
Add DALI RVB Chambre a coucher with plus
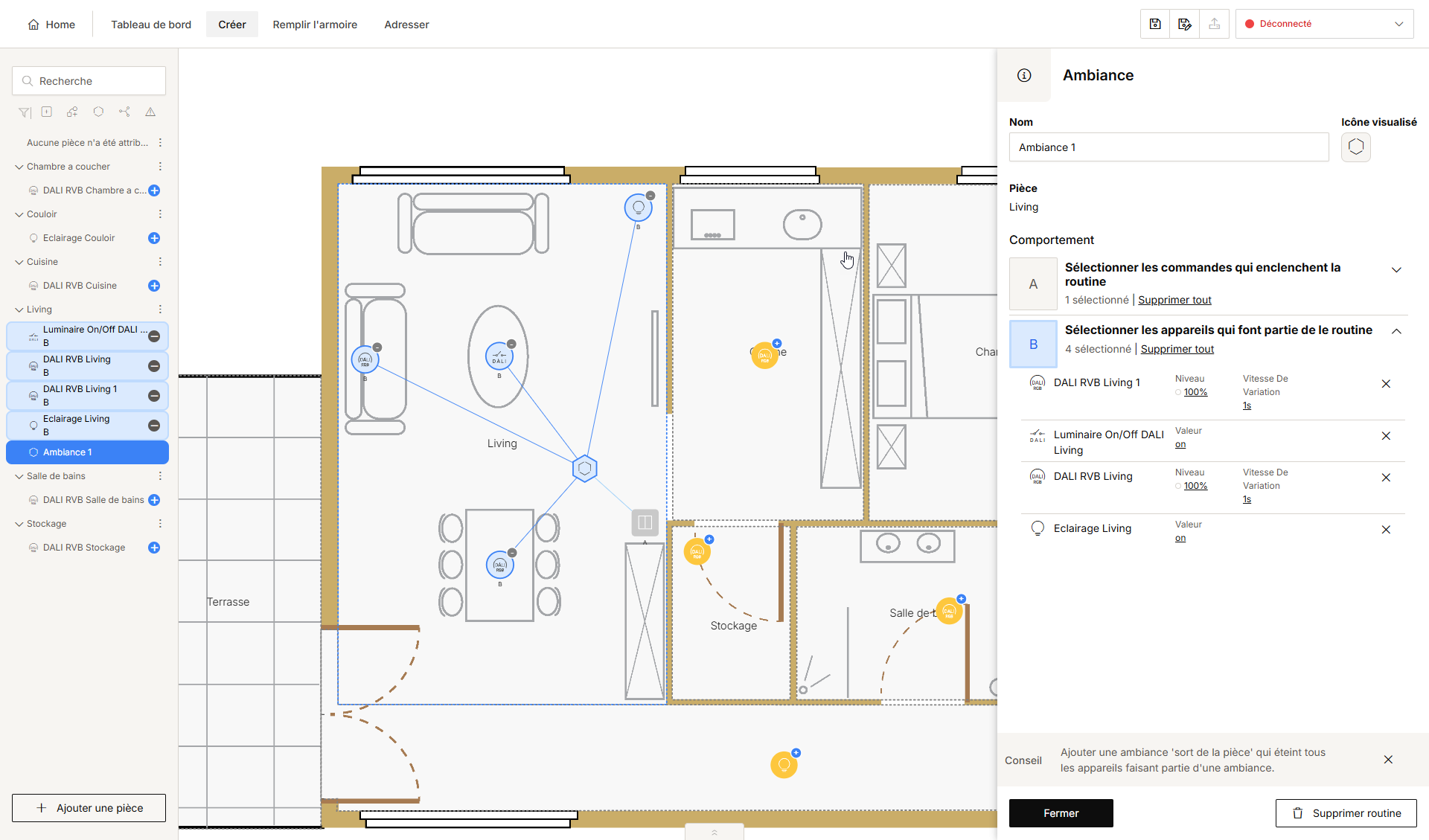(154, 190)
